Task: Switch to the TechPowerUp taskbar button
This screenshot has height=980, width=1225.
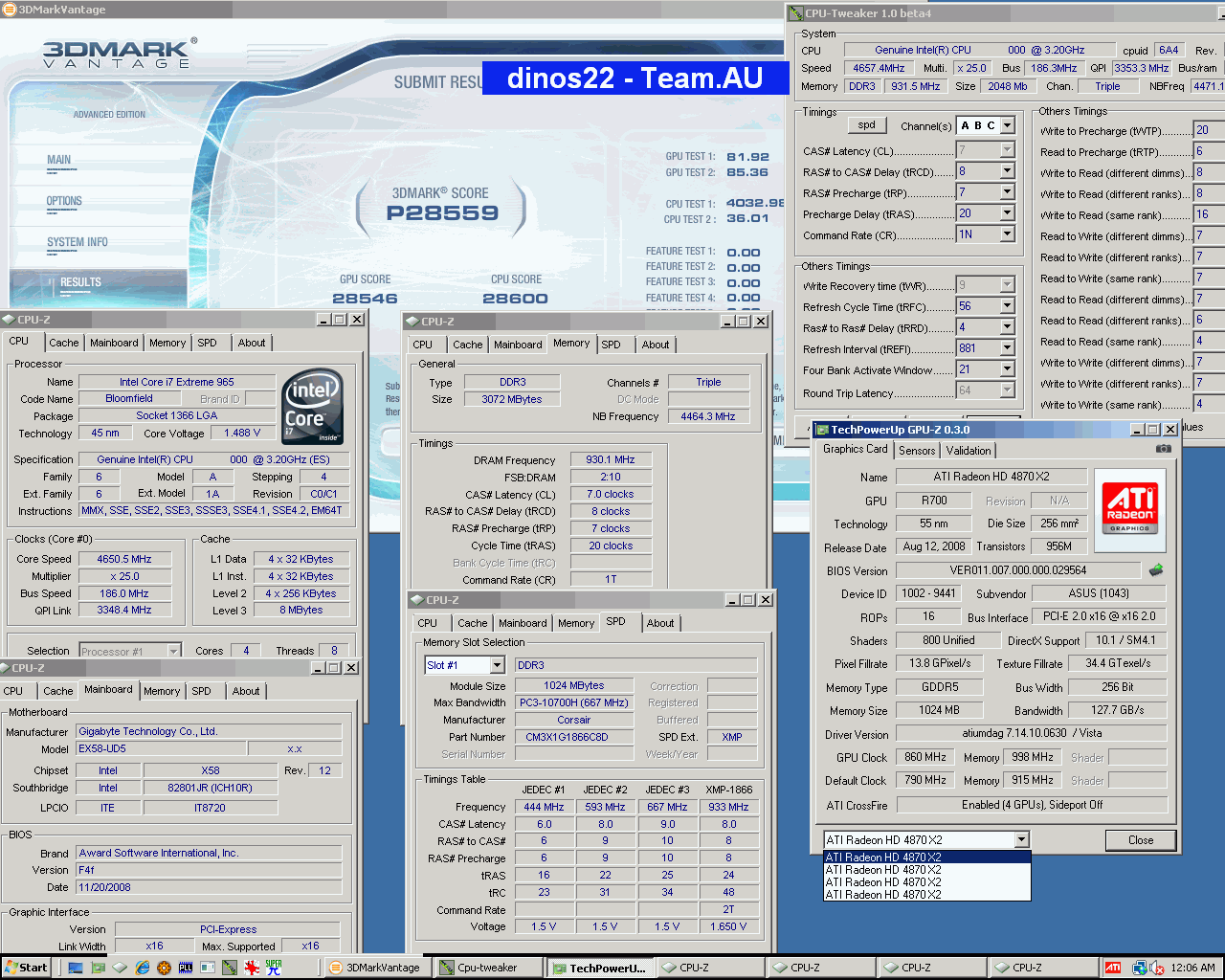Action: pos(600,968)
